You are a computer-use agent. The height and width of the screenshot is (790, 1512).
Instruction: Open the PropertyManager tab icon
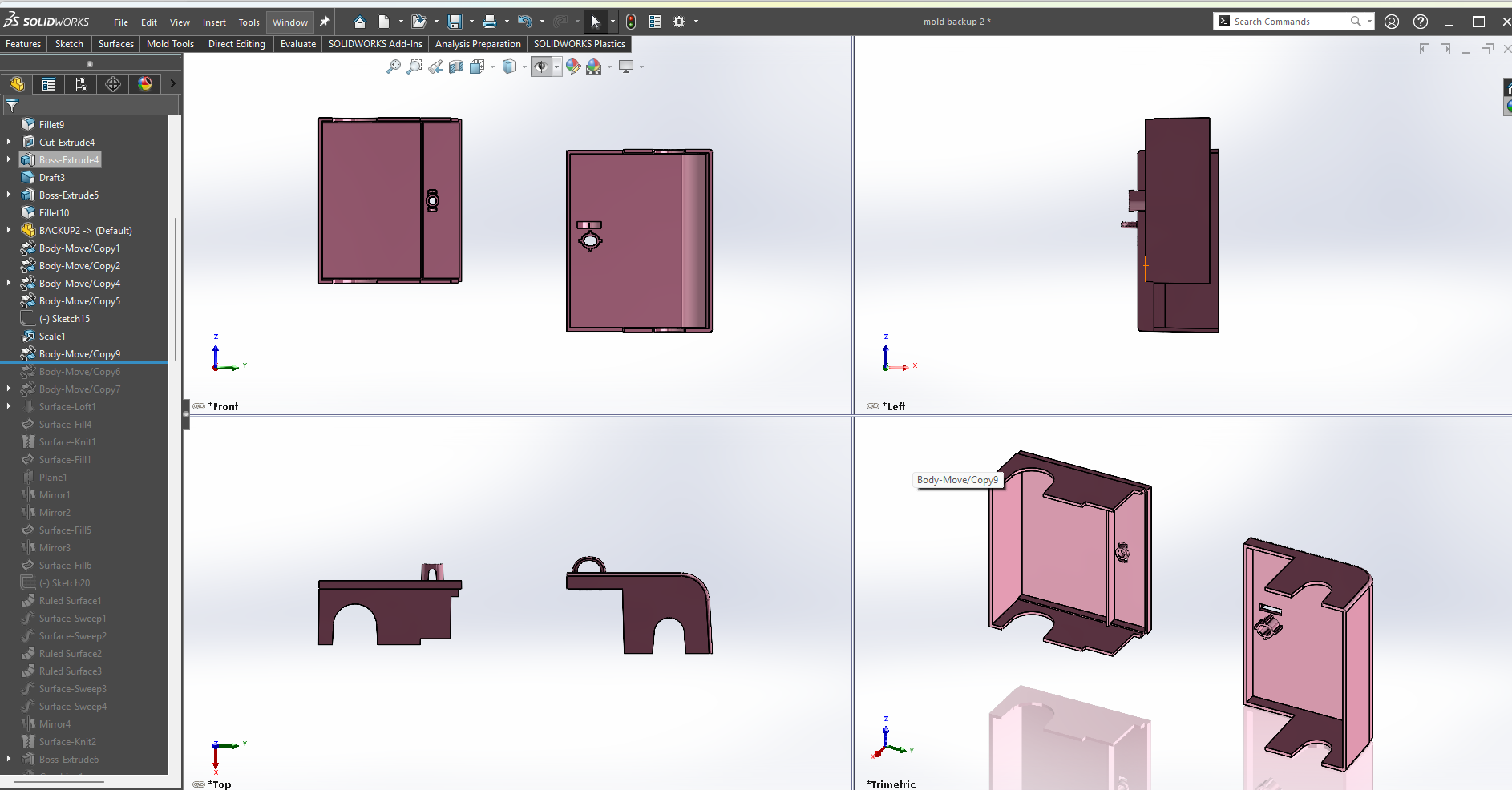pos(49,84)
